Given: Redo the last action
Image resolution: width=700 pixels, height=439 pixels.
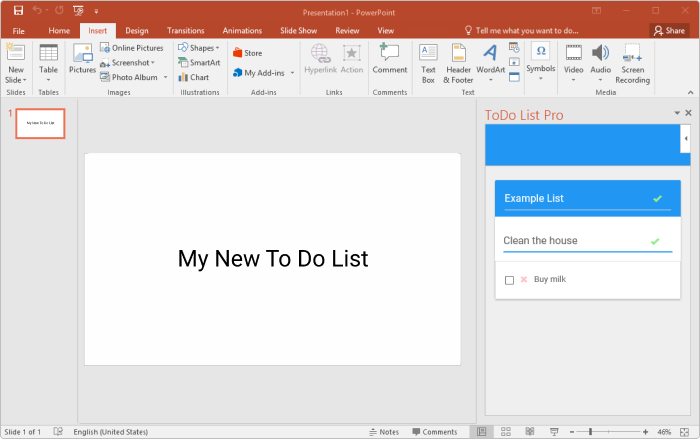Looking at the screenshot, I should pos(59,10).
